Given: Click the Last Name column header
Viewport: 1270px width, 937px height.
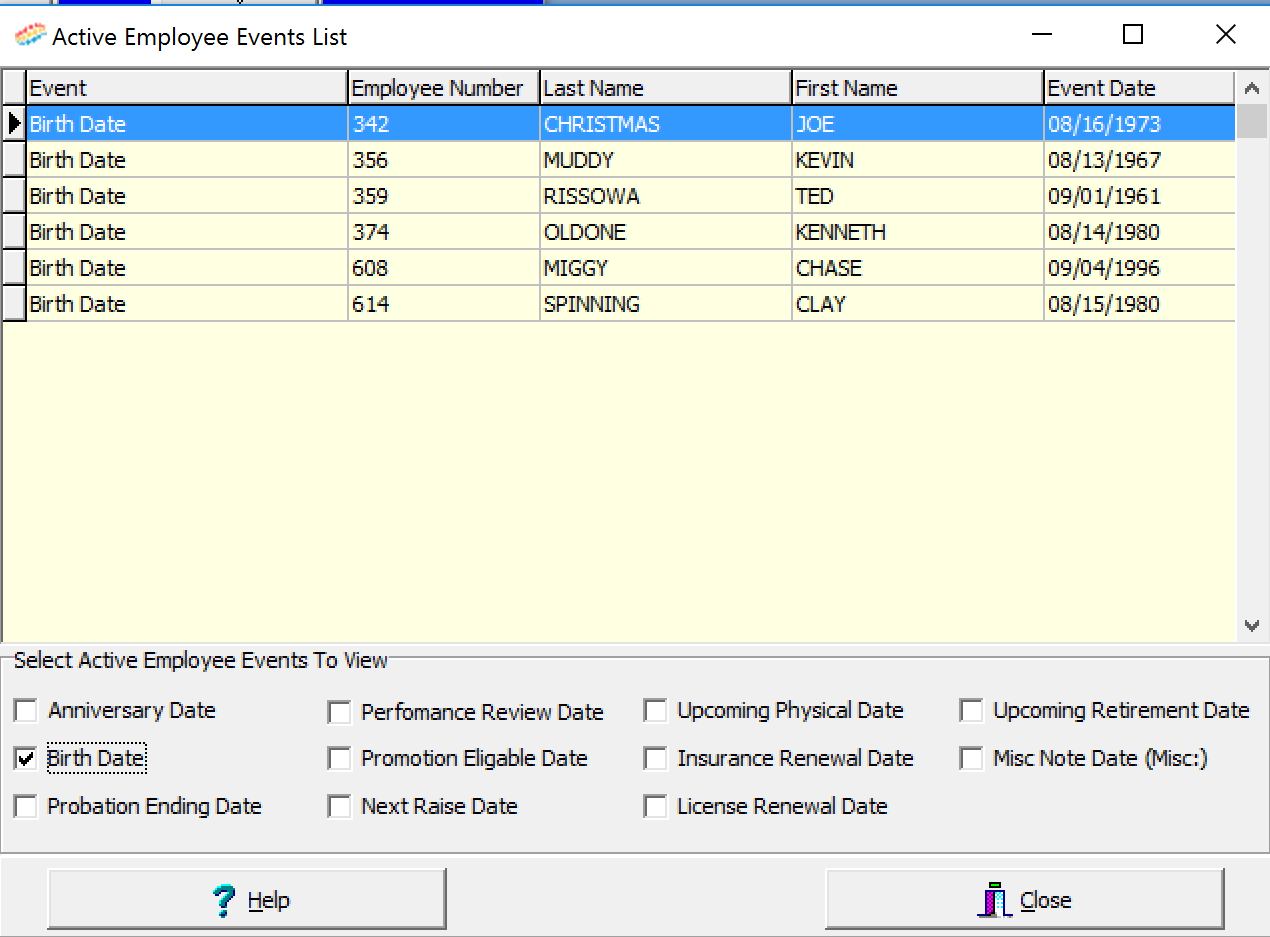Looking at the screenshot, I should pos(666,88).
